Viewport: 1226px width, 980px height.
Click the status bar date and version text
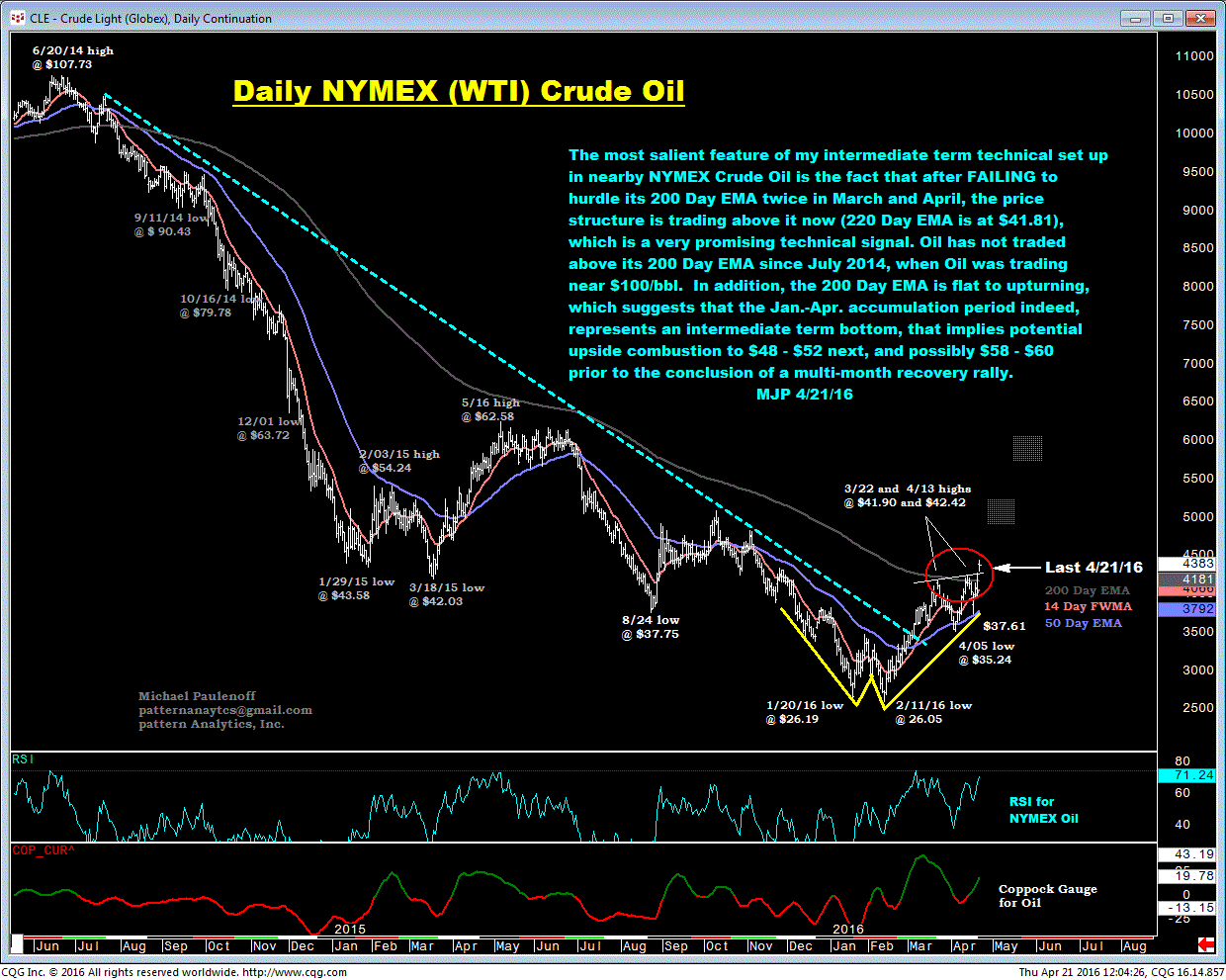[x=1121, y=972]
